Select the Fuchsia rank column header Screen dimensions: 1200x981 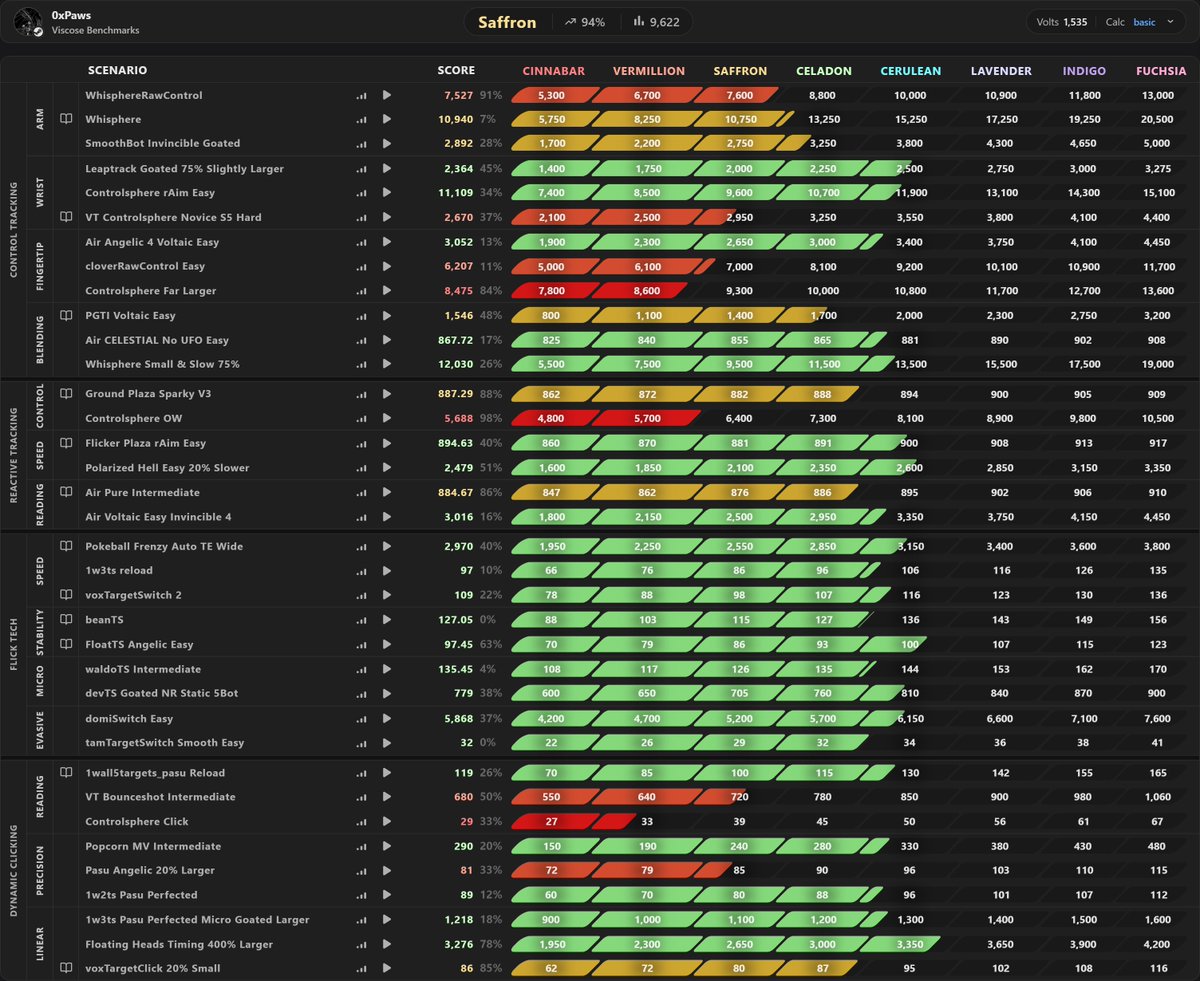click(1161, 71)
